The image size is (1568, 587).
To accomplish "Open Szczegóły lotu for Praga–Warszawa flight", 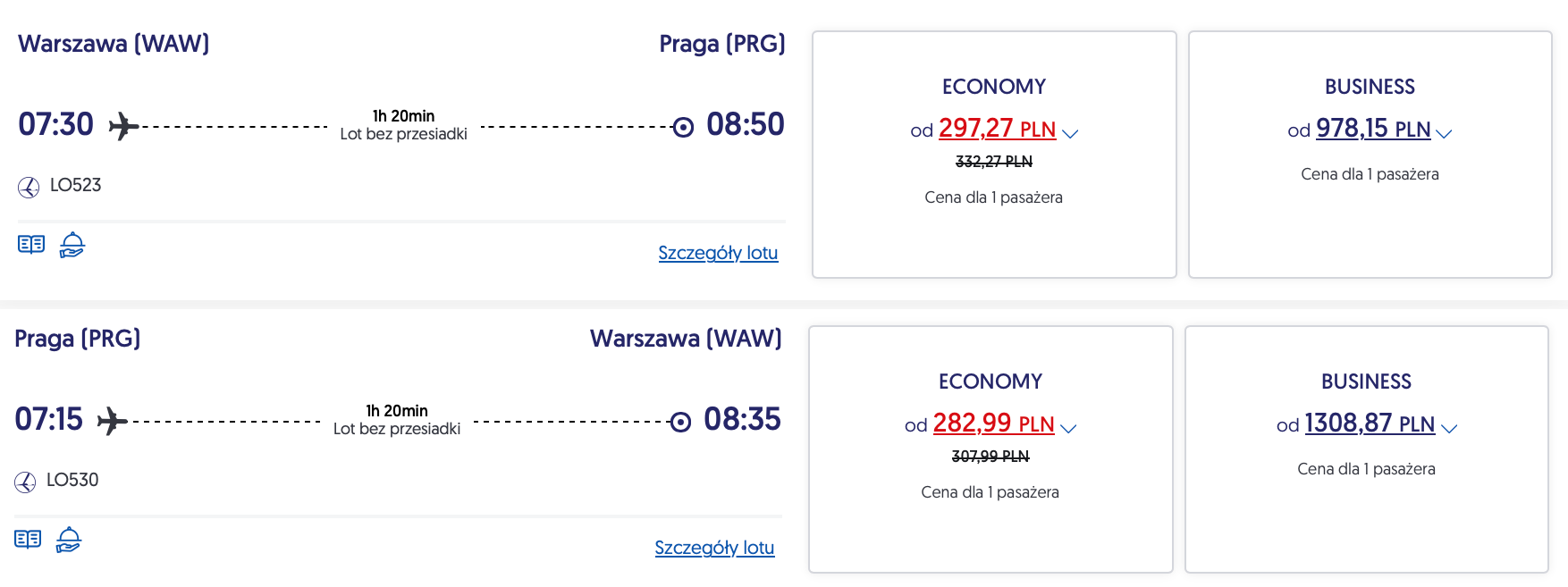I will coord(714,548).
